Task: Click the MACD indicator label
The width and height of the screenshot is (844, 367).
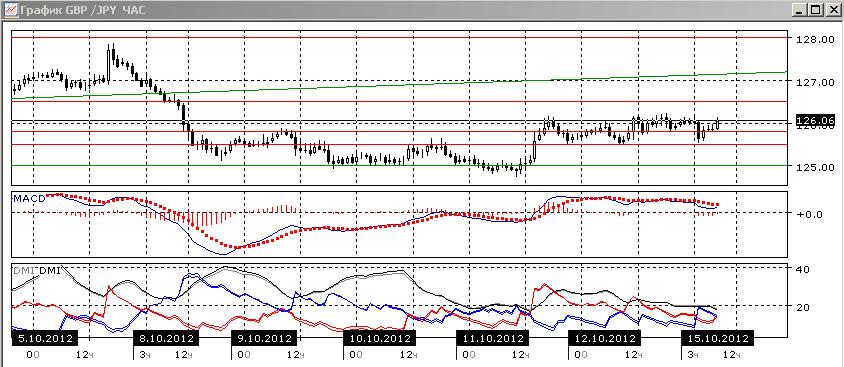Action: (x=30, y=199)
